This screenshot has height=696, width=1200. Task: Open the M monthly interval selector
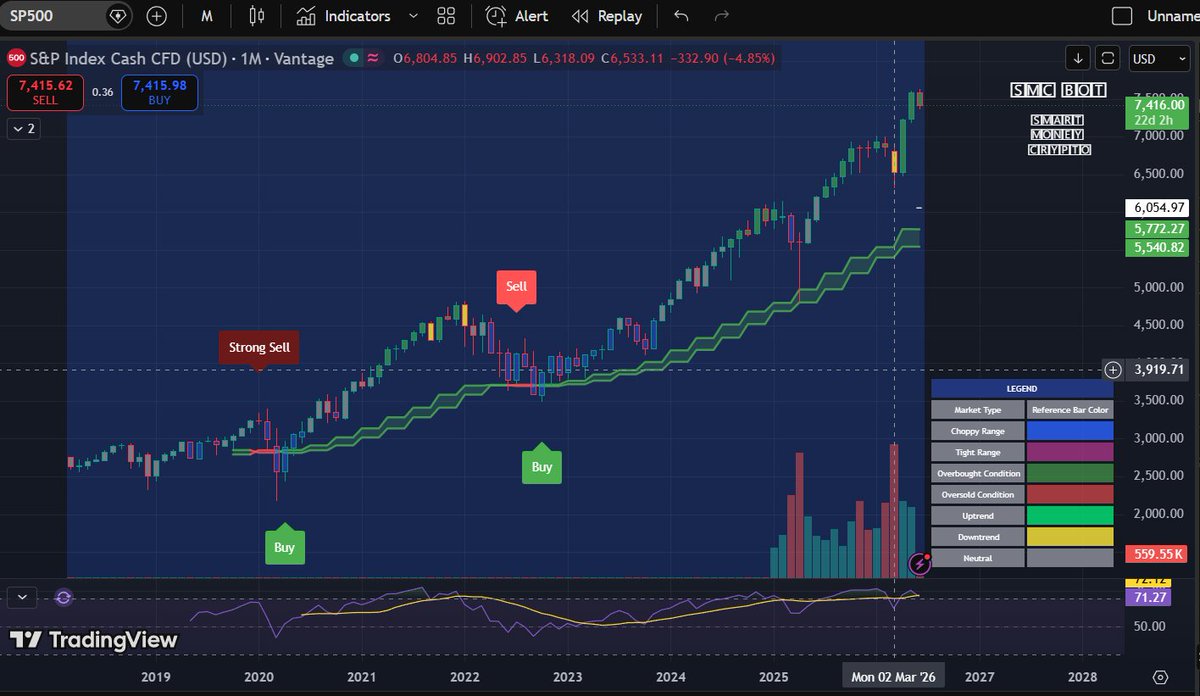click(207, 16)
